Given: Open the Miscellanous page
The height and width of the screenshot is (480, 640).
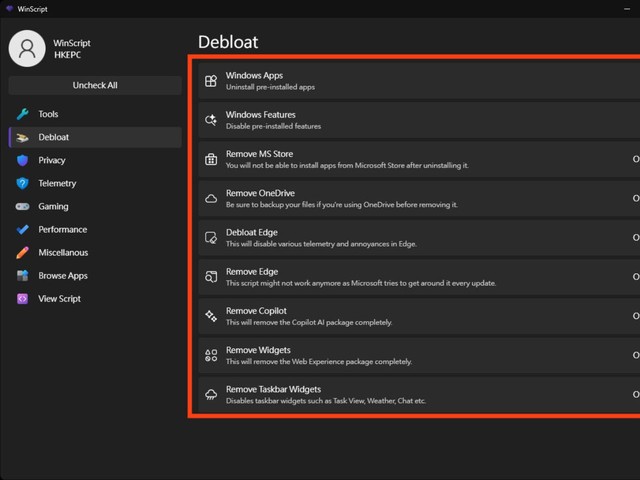Looking at the screenshot, I should (95, 253).
